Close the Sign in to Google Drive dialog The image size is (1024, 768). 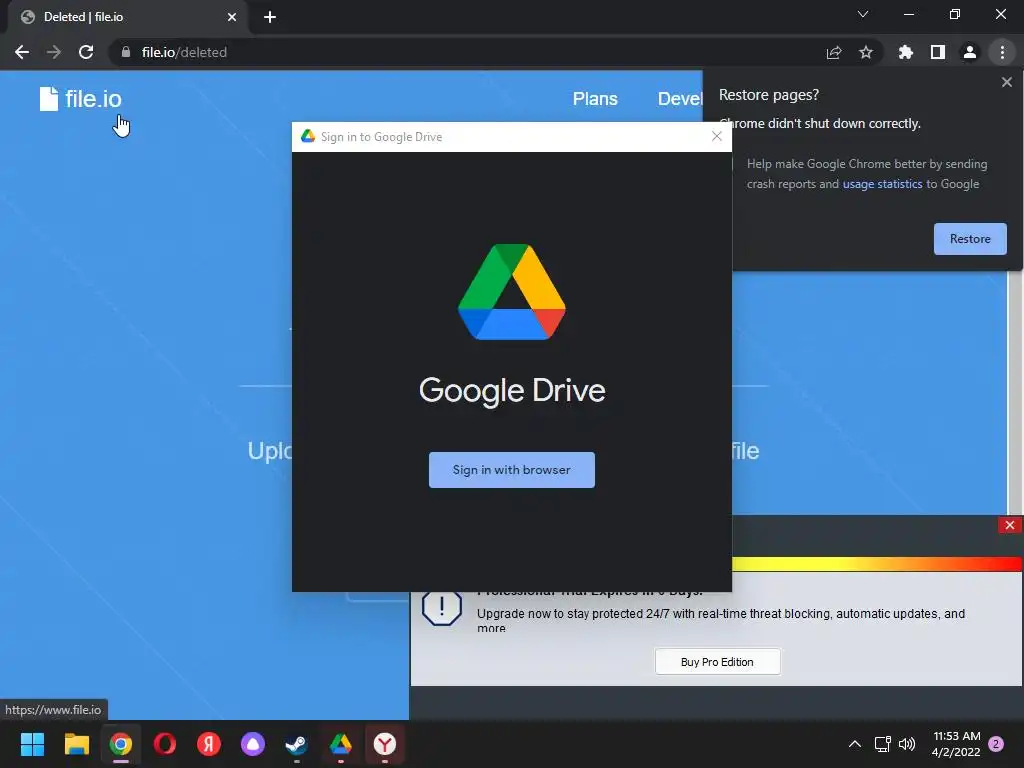pos(716,136)
